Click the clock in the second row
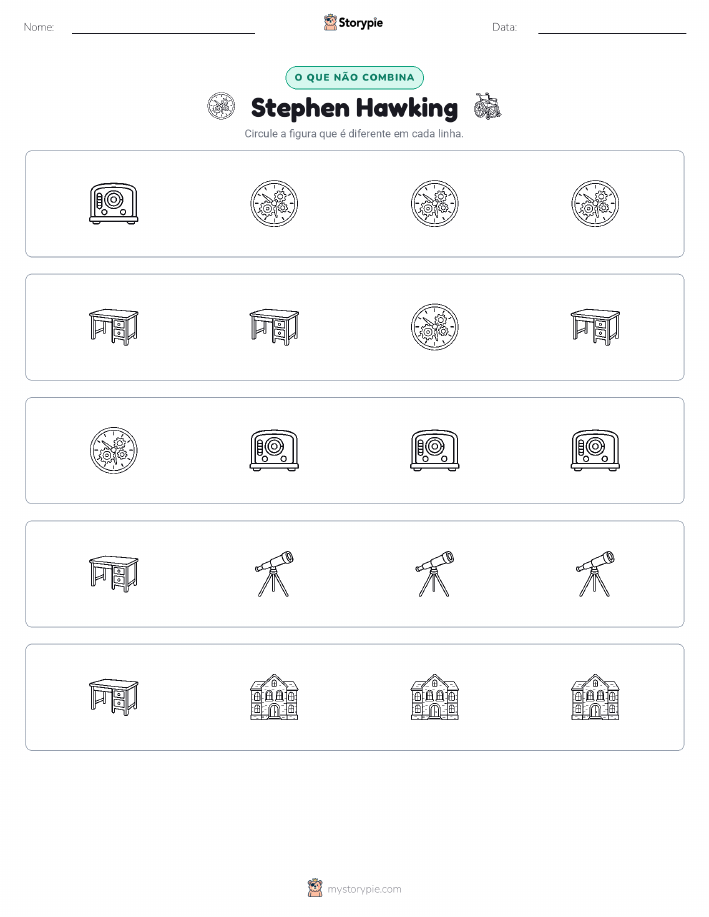 [x=435, y=327]
